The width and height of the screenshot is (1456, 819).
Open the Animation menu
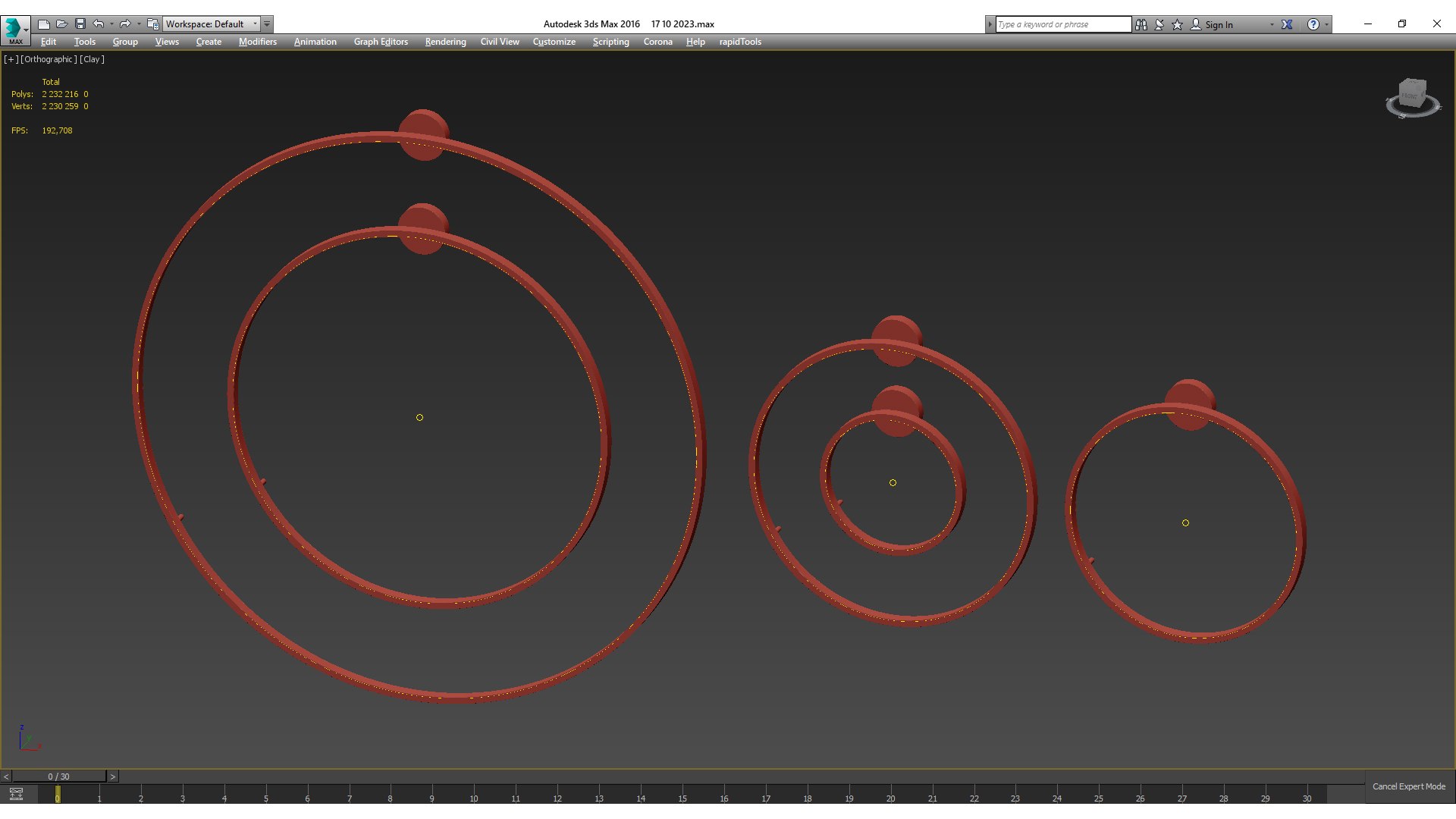click(x=315, y=42)
